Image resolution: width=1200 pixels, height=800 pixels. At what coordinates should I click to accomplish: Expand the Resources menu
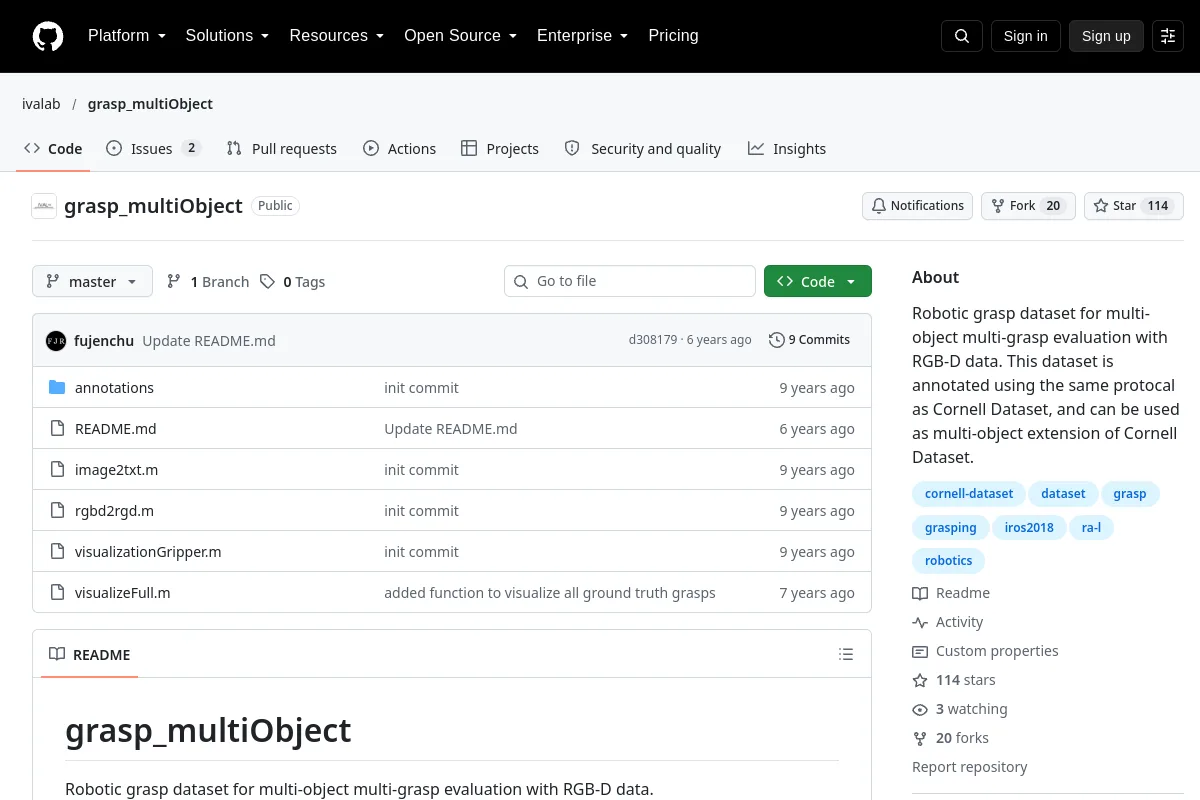(x=337, y=36)
